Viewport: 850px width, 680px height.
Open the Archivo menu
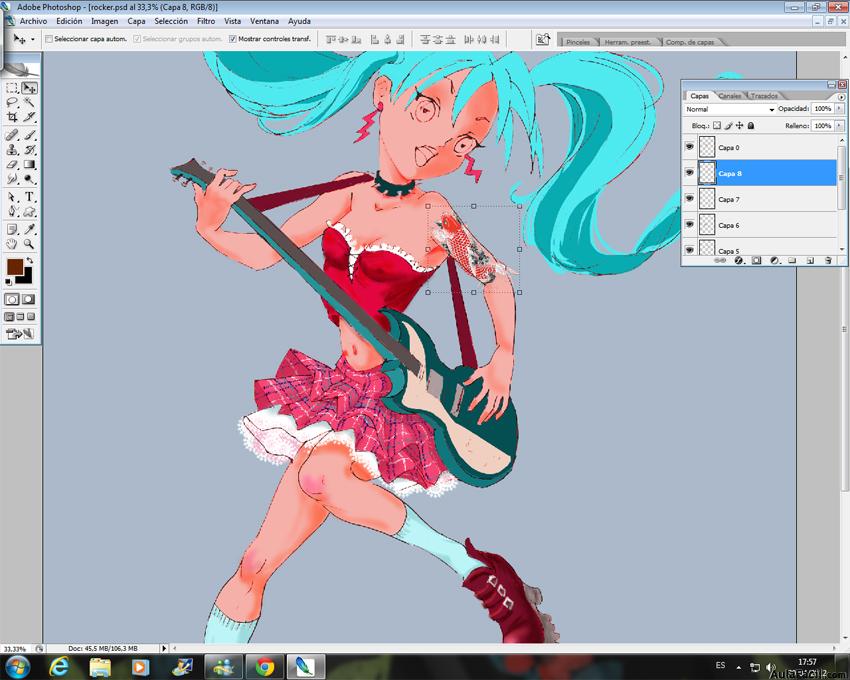tap(34, 21)
